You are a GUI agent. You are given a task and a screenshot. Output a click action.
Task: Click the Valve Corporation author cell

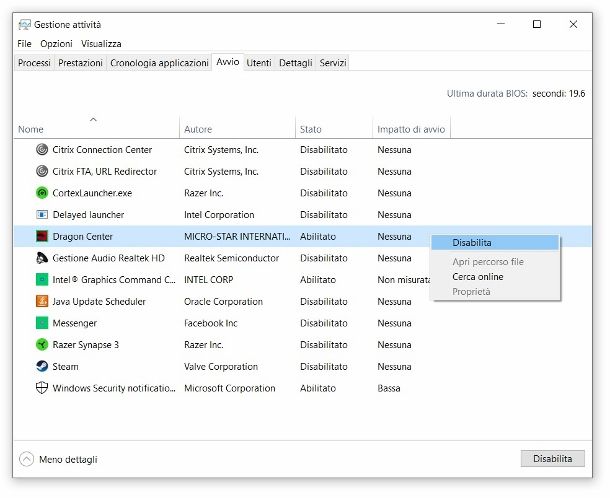(221, 366)
